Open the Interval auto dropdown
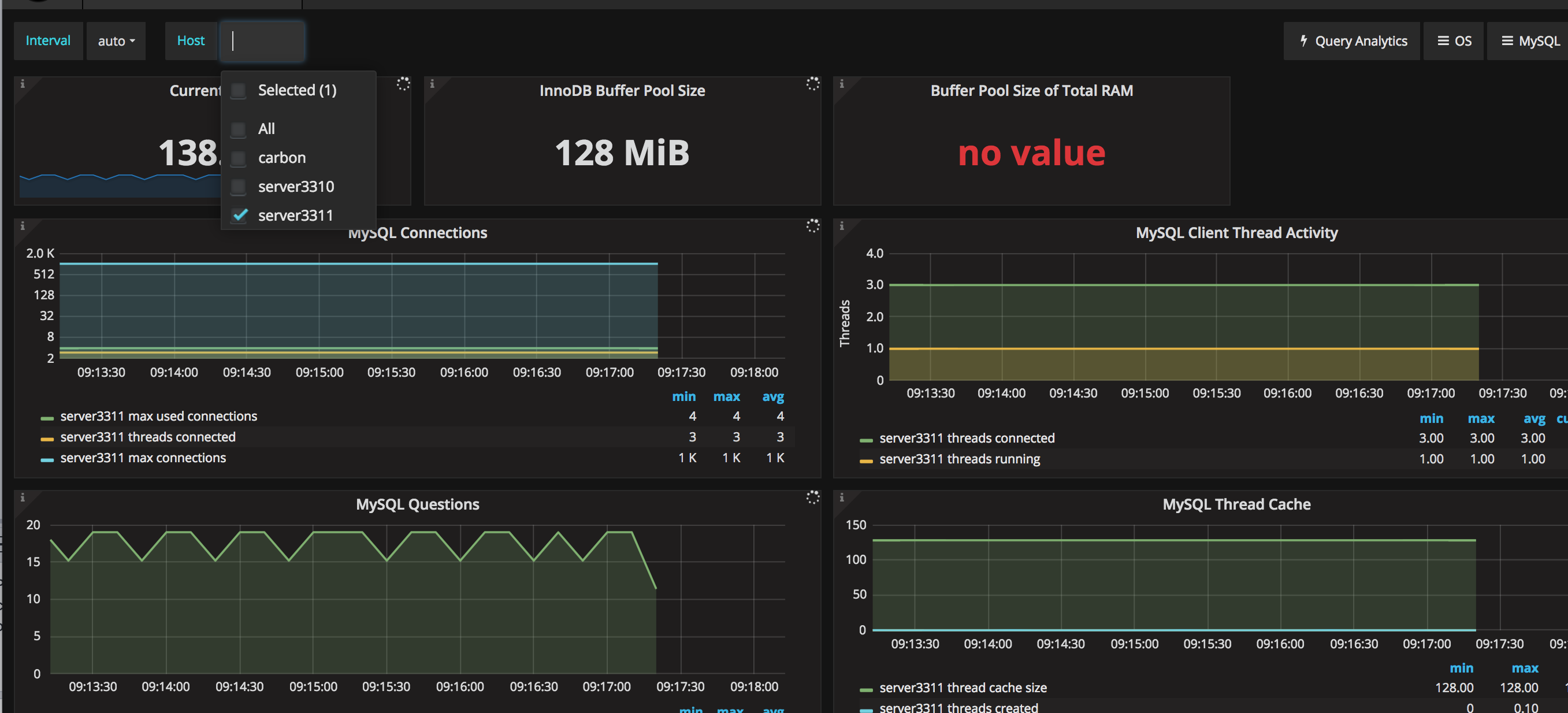Viewport: 1568px width, 713px height. click(116, 41)
